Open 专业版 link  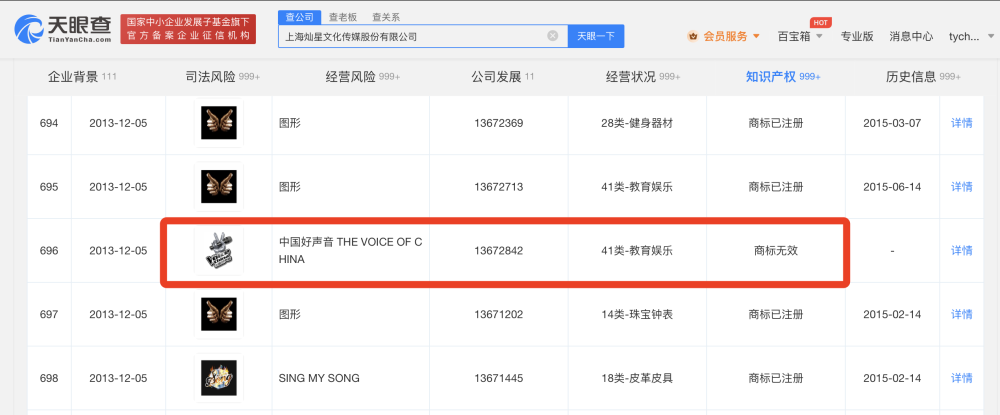857,36
